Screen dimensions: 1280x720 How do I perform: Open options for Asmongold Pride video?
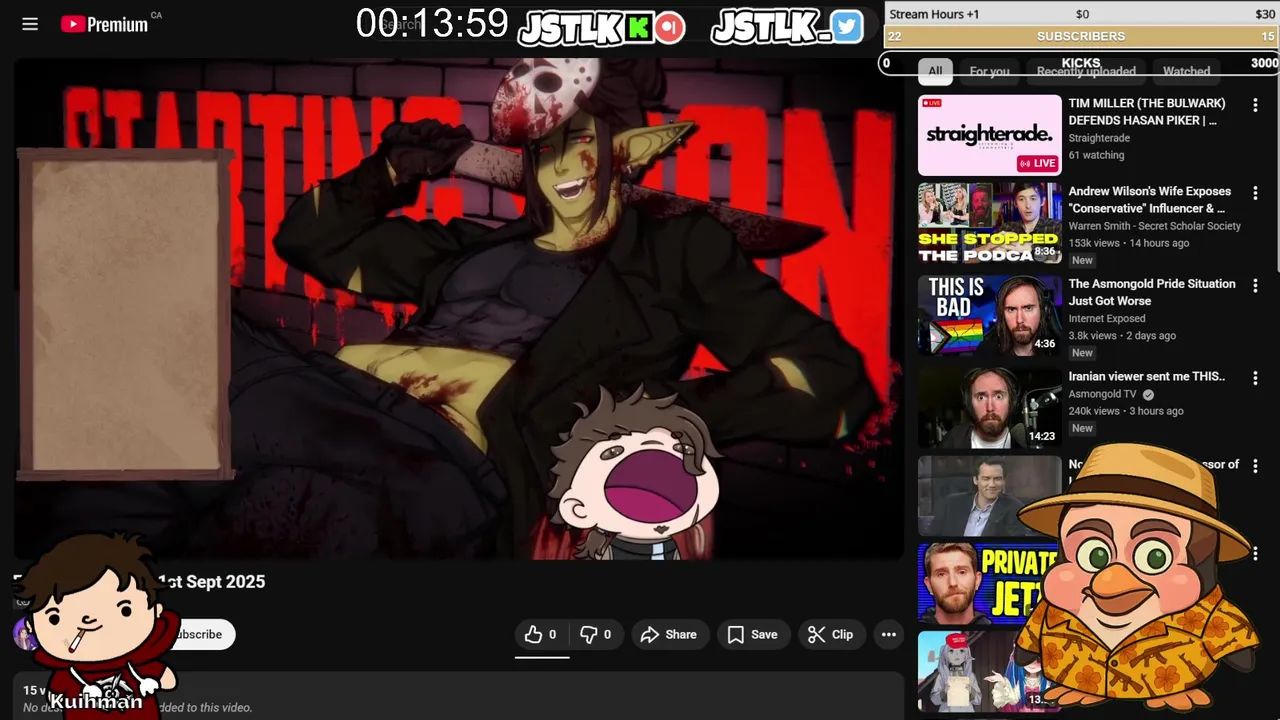[x=1255, y=286]
